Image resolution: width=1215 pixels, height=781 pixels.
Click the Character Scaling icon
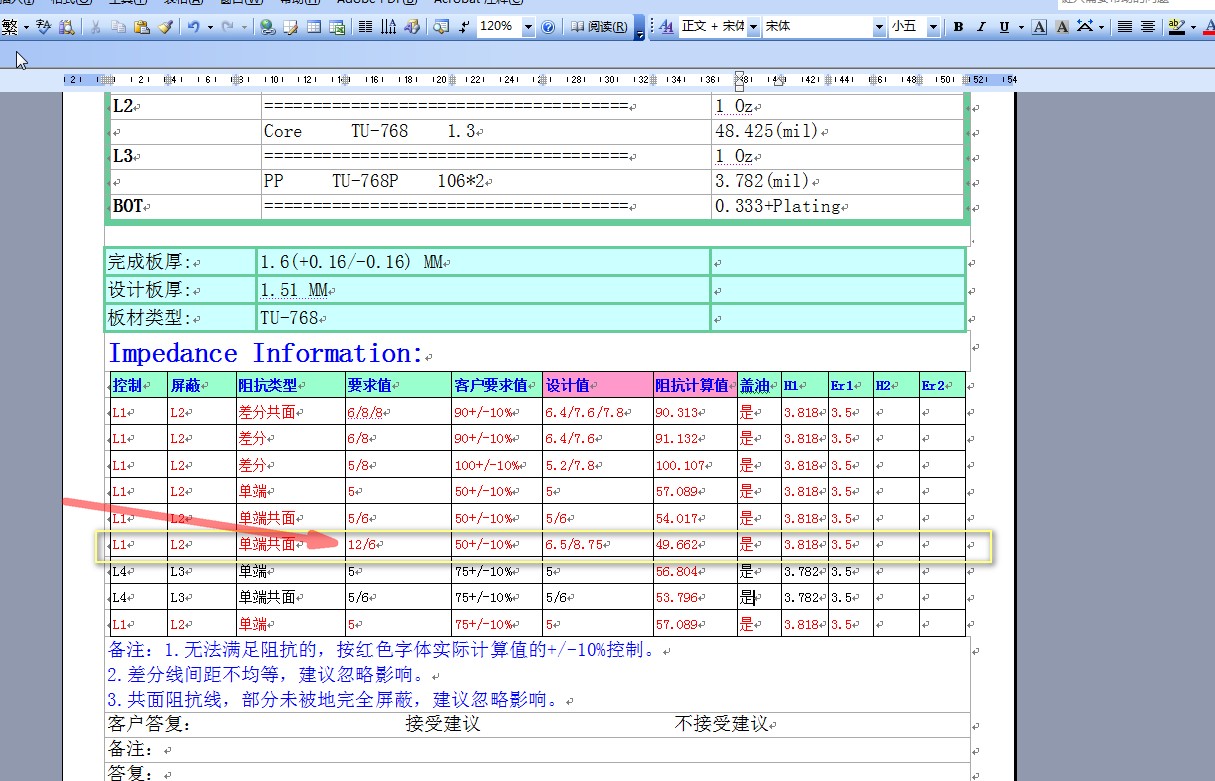pyautogui.click(x=1084, y=27)
